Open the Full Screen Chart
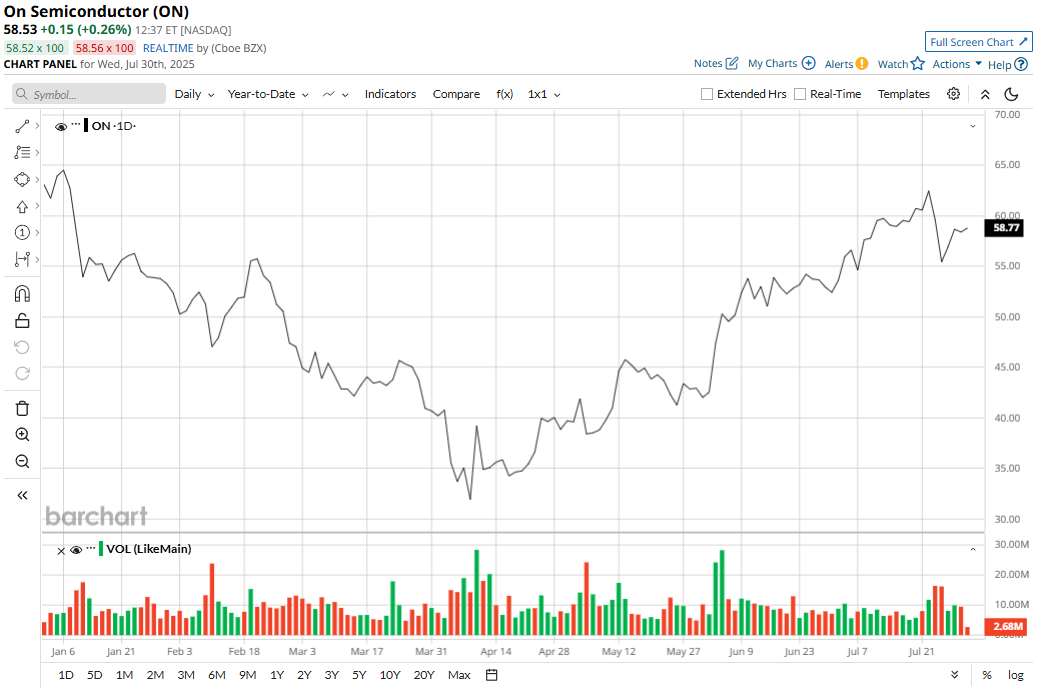This screenshot has height=695, width=1051. click(x=979, y=42)
